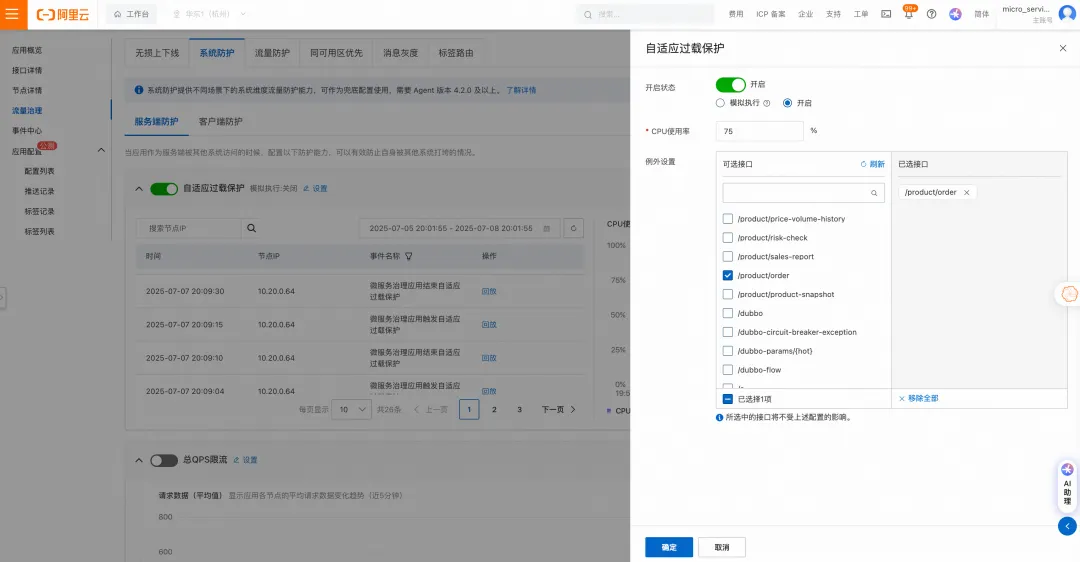Open the page size 10 dropdown
The height and width of the screenshot is (562, 1080).
tap(351, 410)
